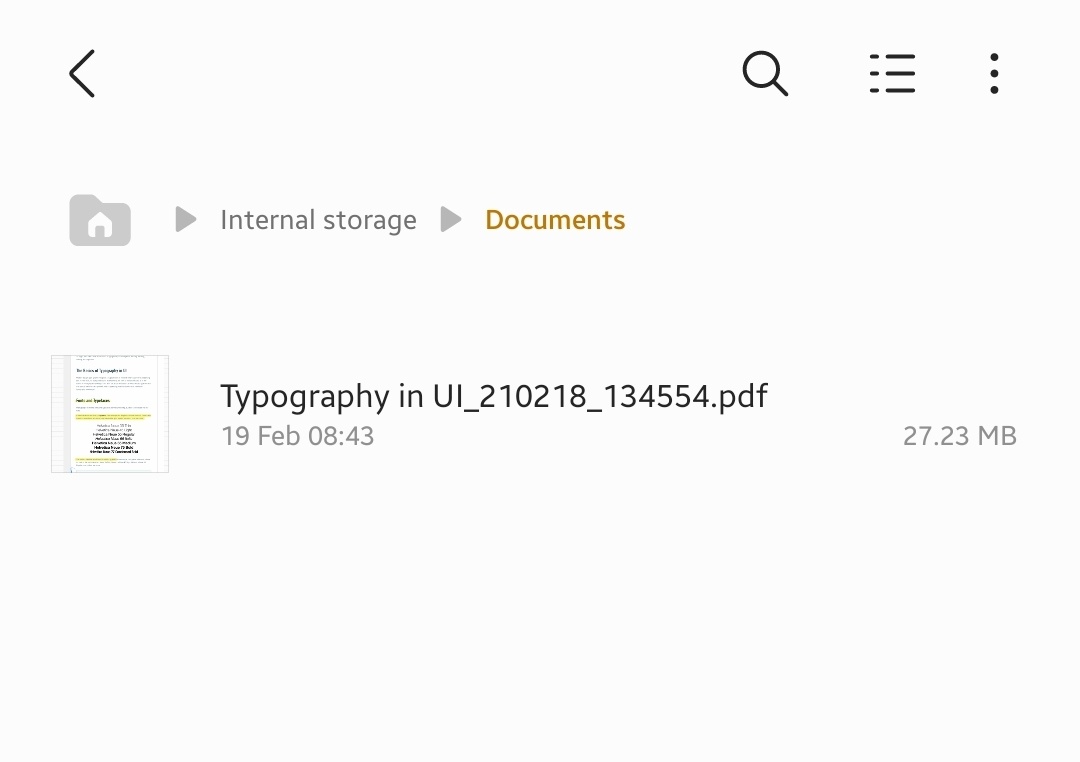Select the PDF file row

click(540, 414)
